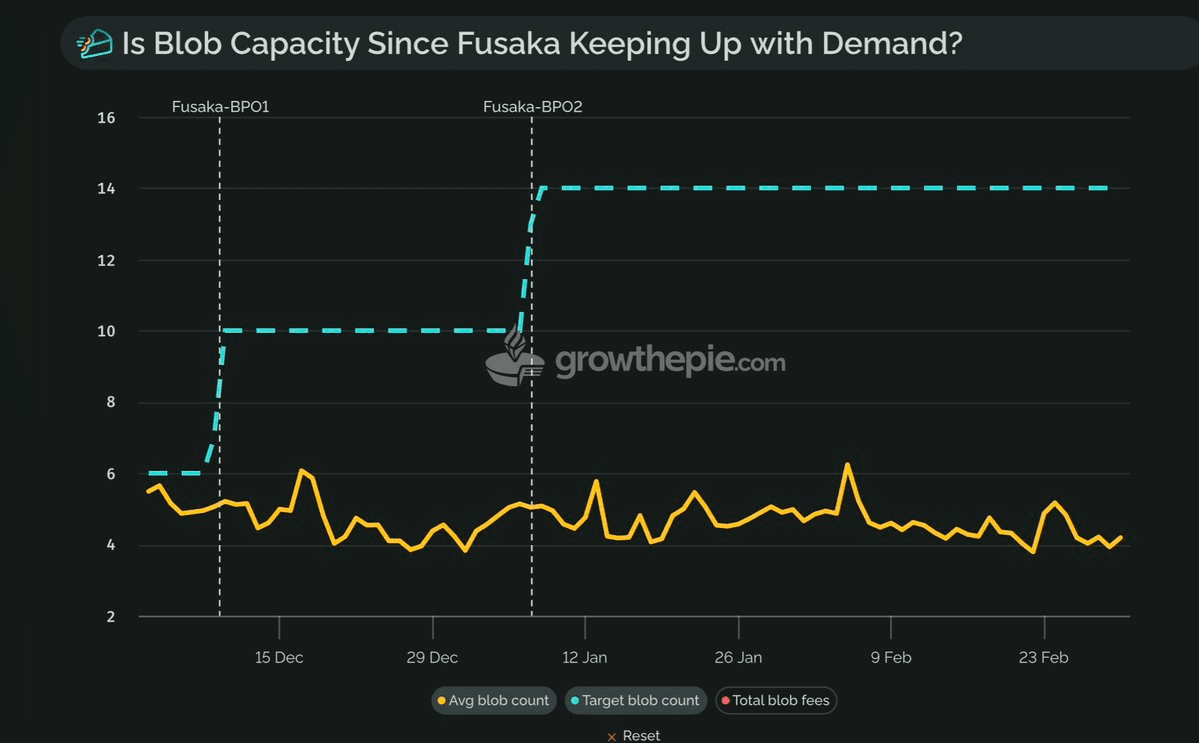Click the chart title about Blob Capacity
This screenshot has width=1199, height=743.
(540, 44)
